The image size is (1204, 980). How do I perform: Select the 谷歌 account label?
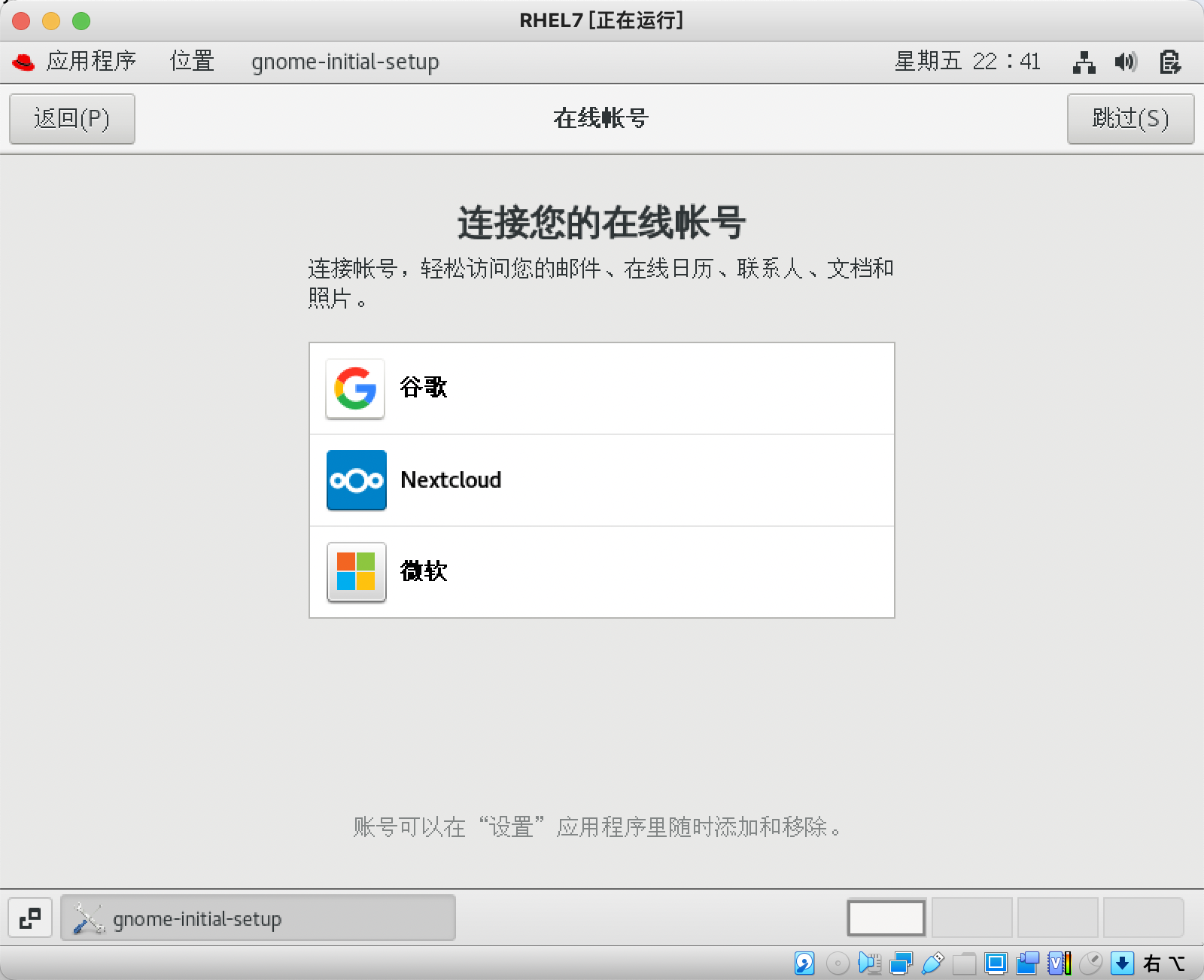pyautogui.click(x=424, y=388)
